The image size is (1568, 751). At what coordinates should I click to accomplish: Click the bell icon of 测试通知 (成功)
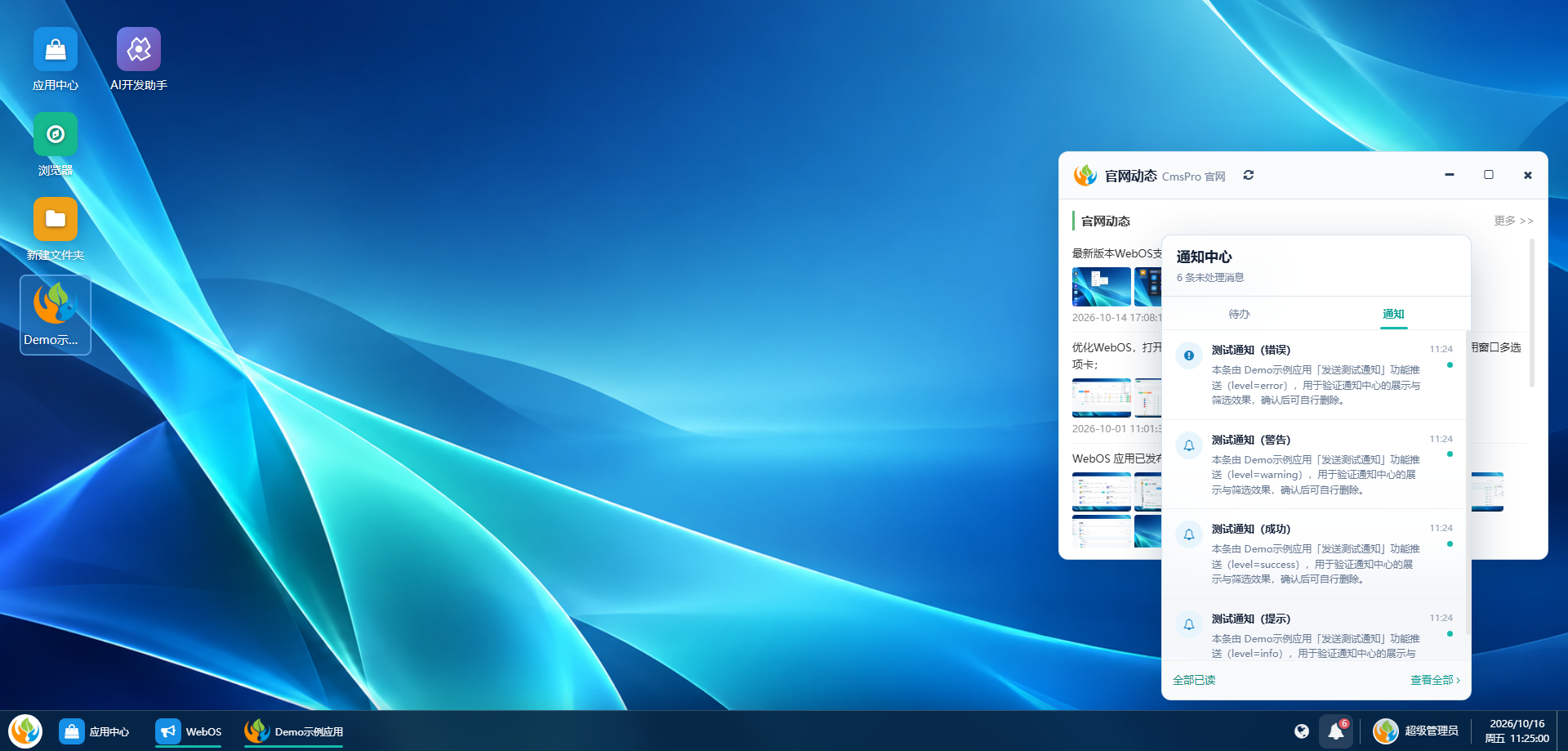click(x=1189, y=534)
